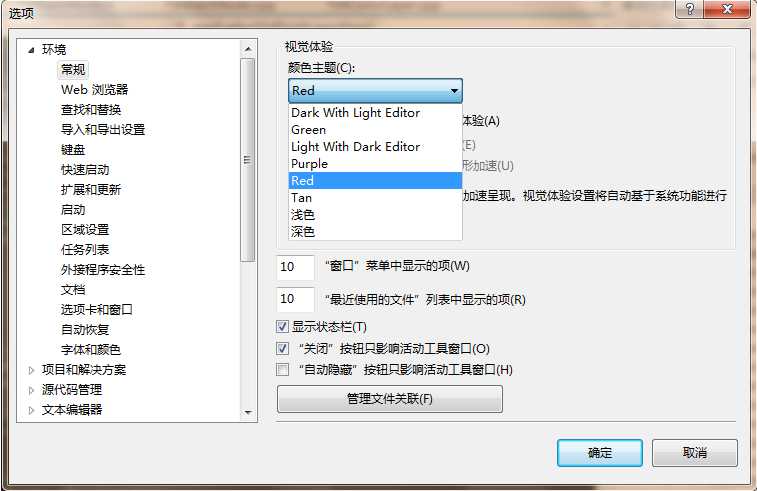This screenshot has height=491, width=757.
Task: Click the tree scrollbar down arrow
Action: click(x=248, y=412)
